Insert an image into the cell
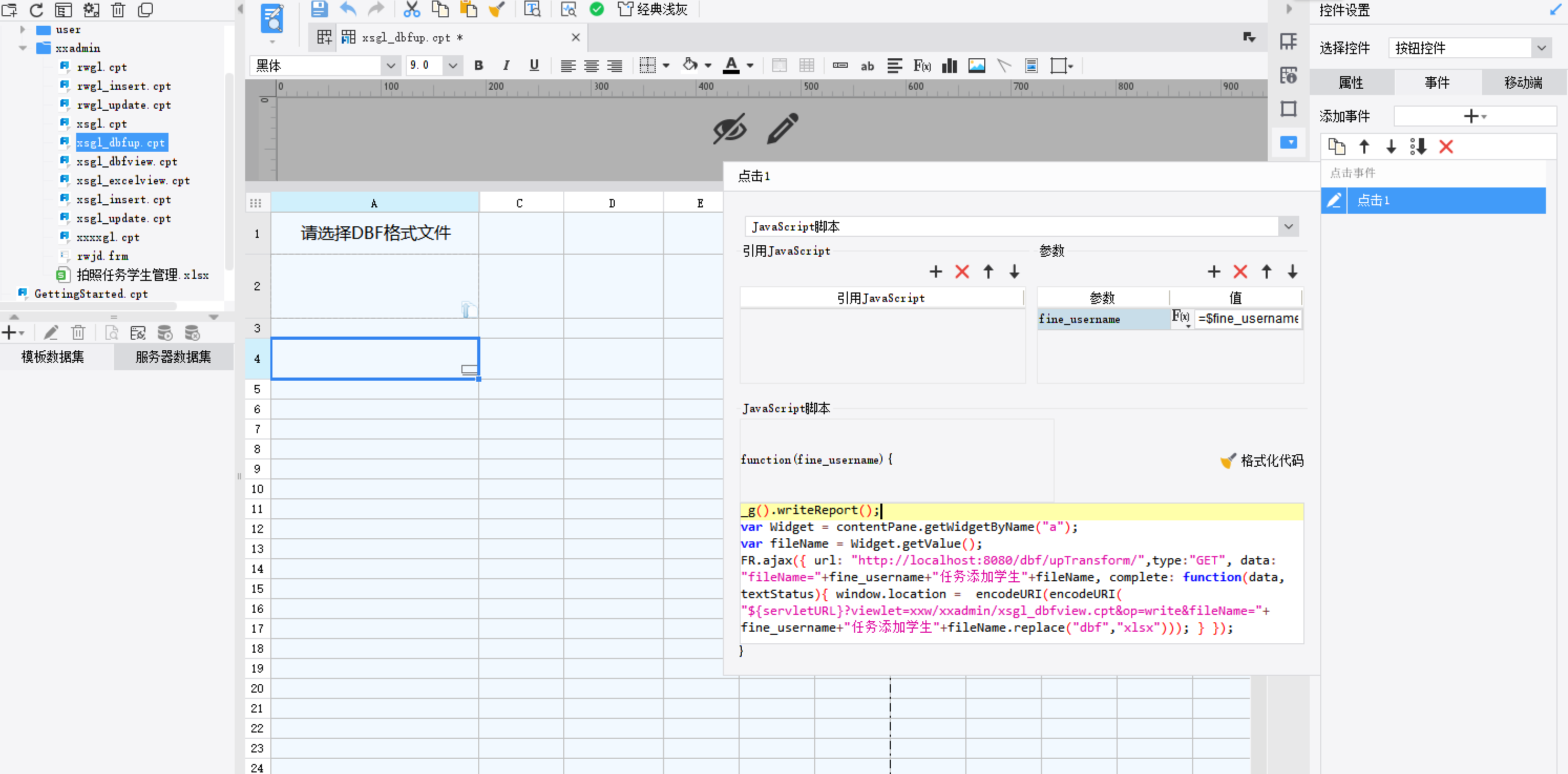This screenshot has width=1568, height=774. tap(976, 66)
